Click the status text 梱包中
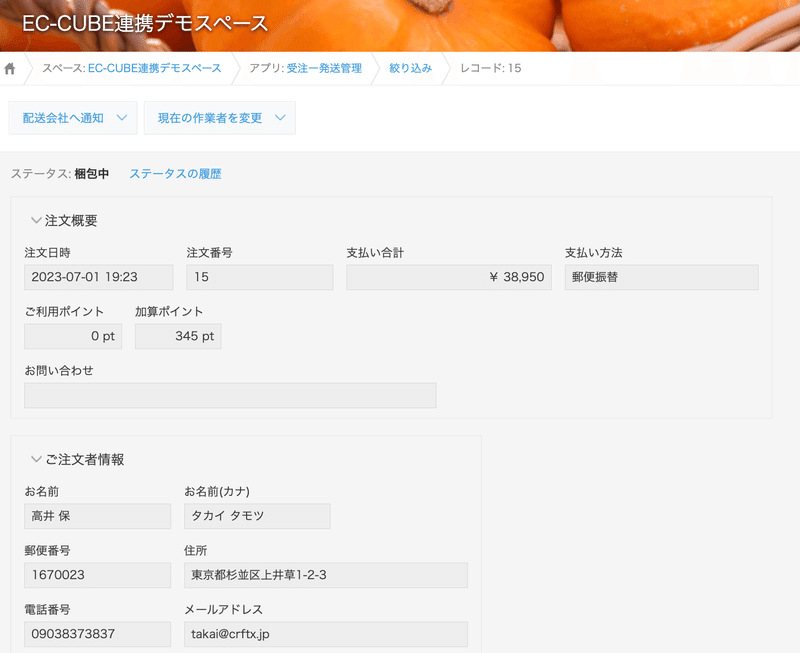Screen dimensions: 800x653 coord(92,174)
